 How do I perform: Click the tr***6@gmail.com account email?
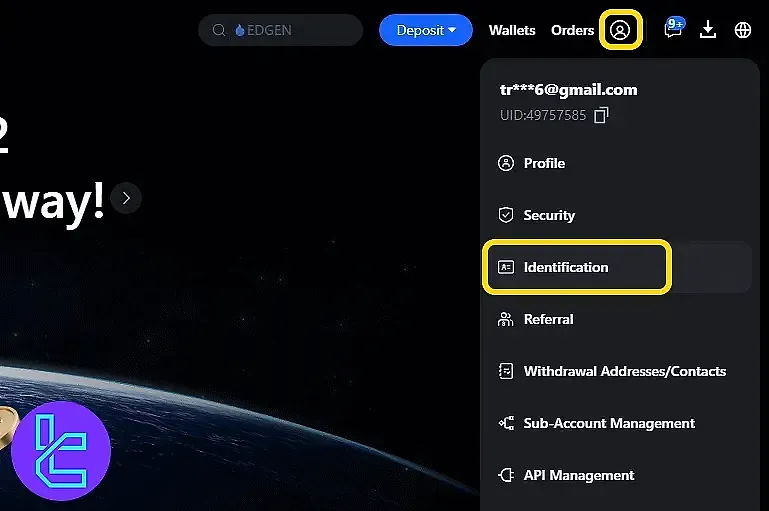click(x=568, y=90)
